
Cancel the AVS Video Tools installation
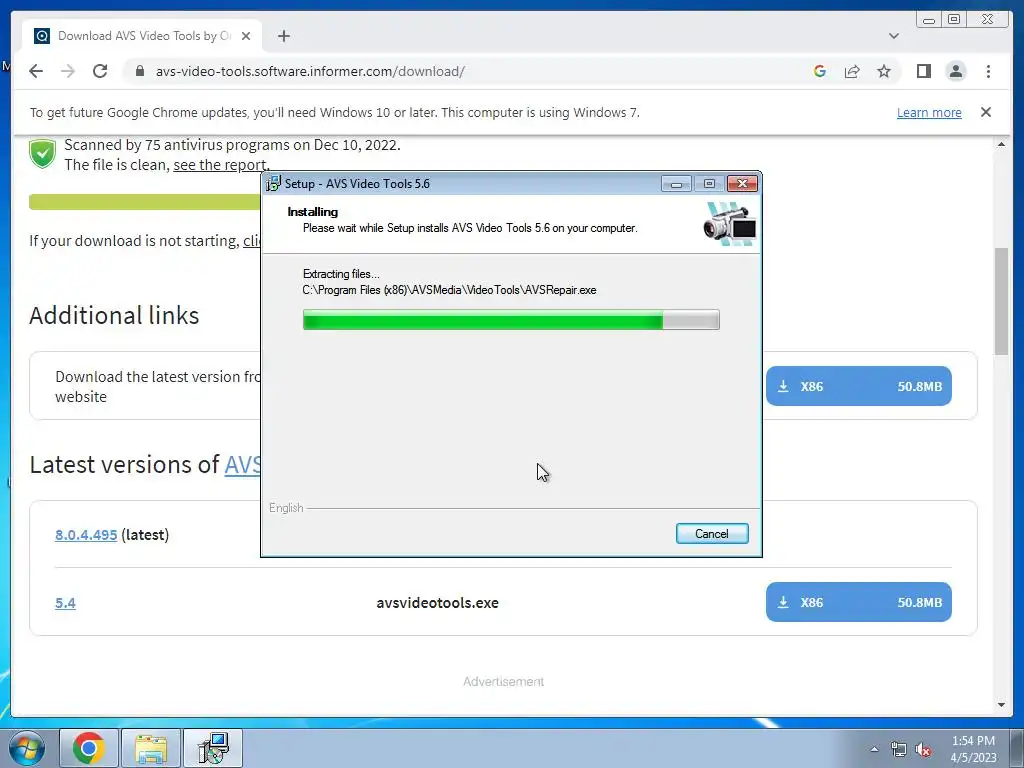tap(712, 534)
